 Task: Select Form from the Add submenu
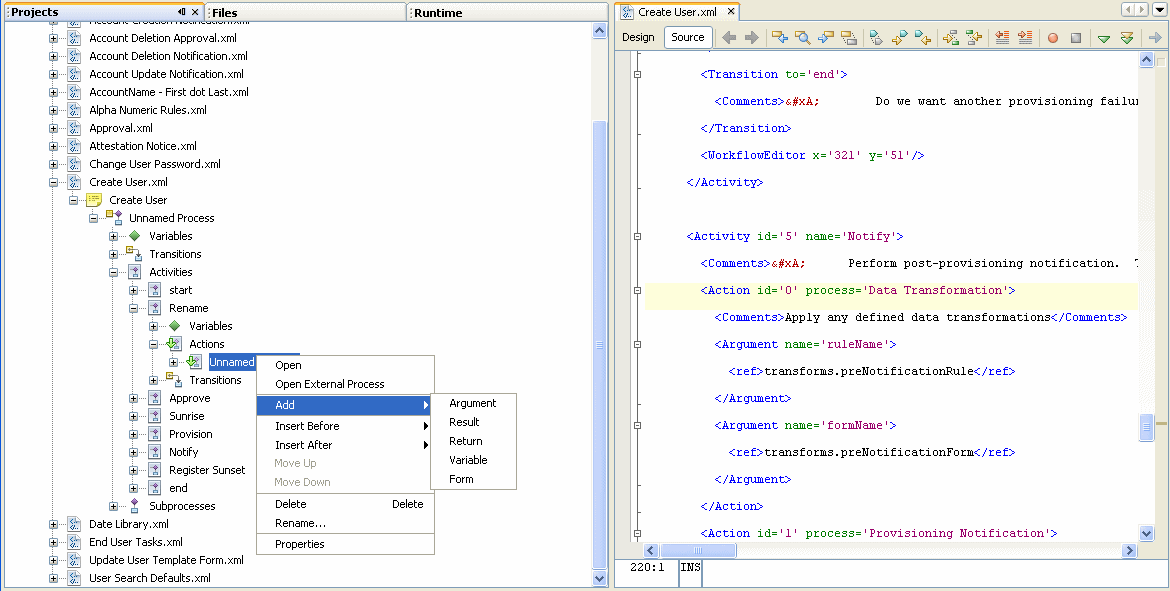473,479
